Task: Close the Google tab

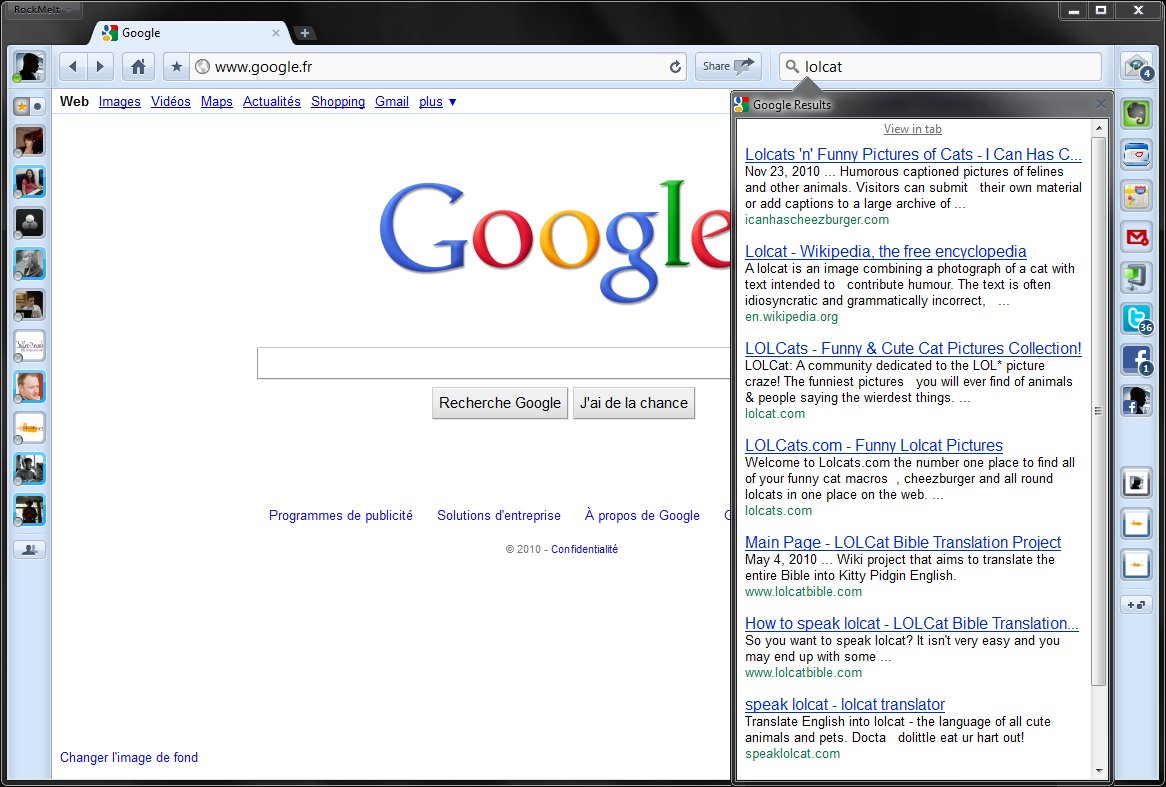Action: (276, 33)
